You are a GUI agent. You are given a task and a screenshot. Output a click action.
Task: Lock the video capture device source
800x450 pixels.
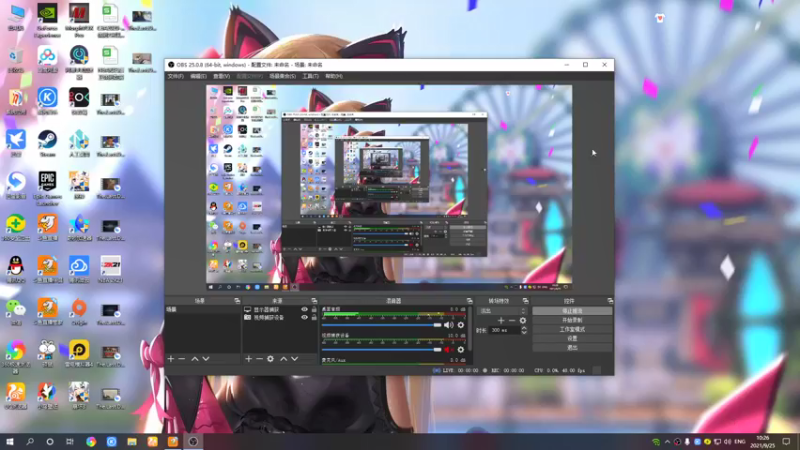click(x=314, y=317)
